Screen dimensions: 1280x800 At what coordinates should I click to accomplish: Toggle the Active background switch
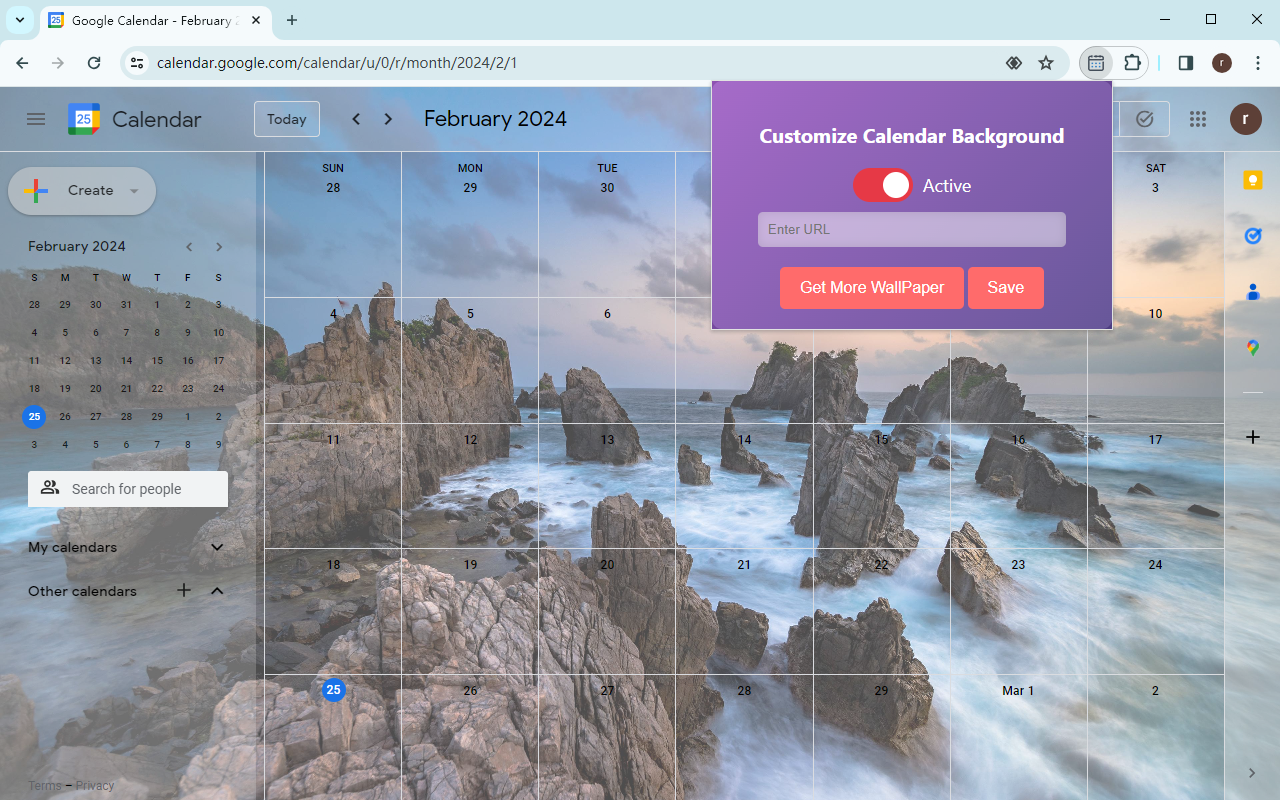[882, 185]
